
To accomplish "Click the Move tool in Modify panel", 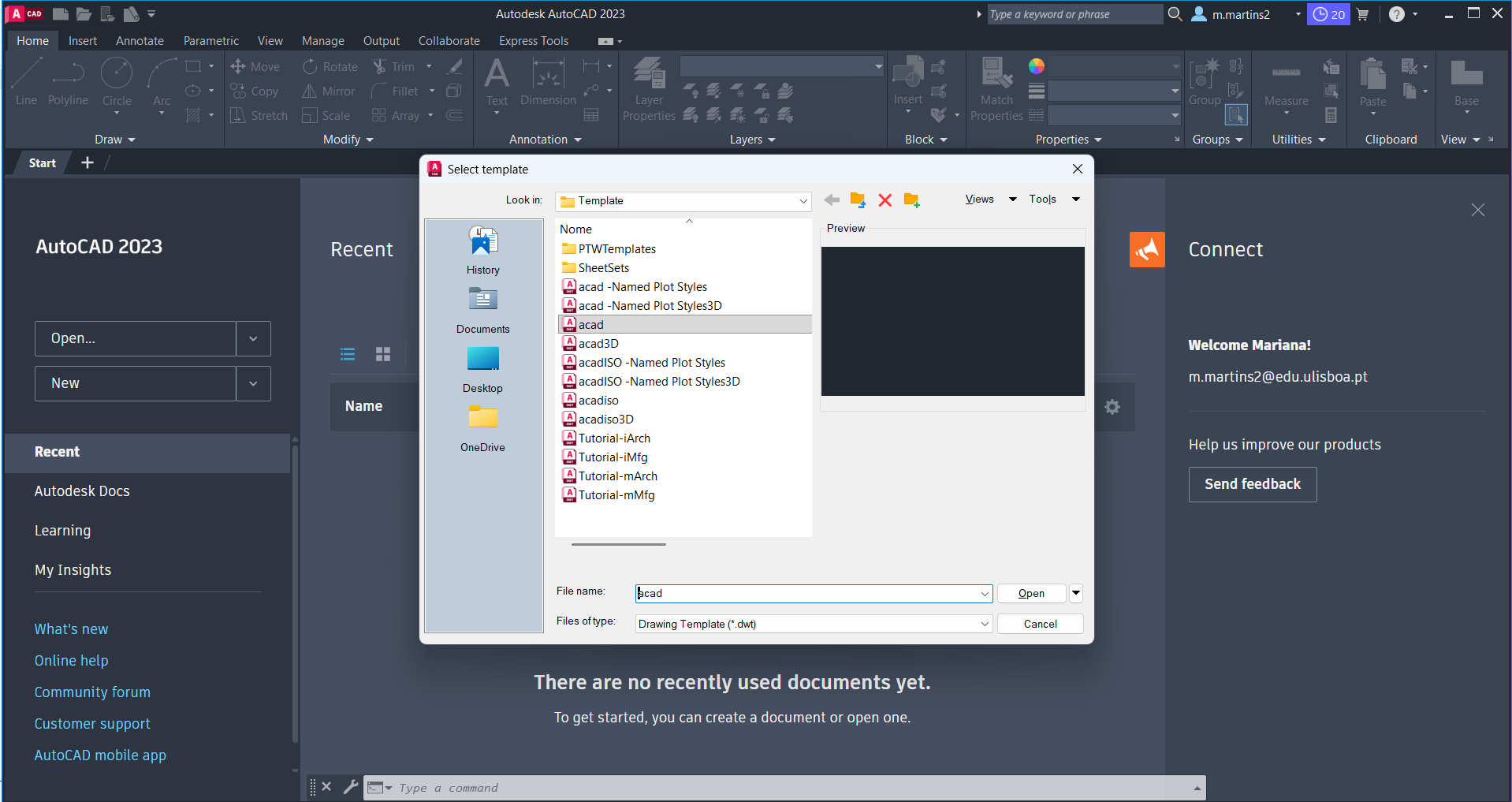I will (255, 67).
